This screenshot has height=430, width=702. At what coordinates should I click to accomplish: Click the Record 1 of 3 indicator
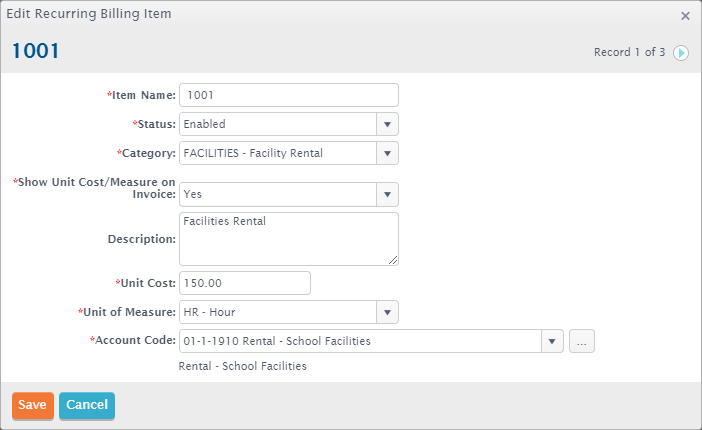[x=629, y=52]
